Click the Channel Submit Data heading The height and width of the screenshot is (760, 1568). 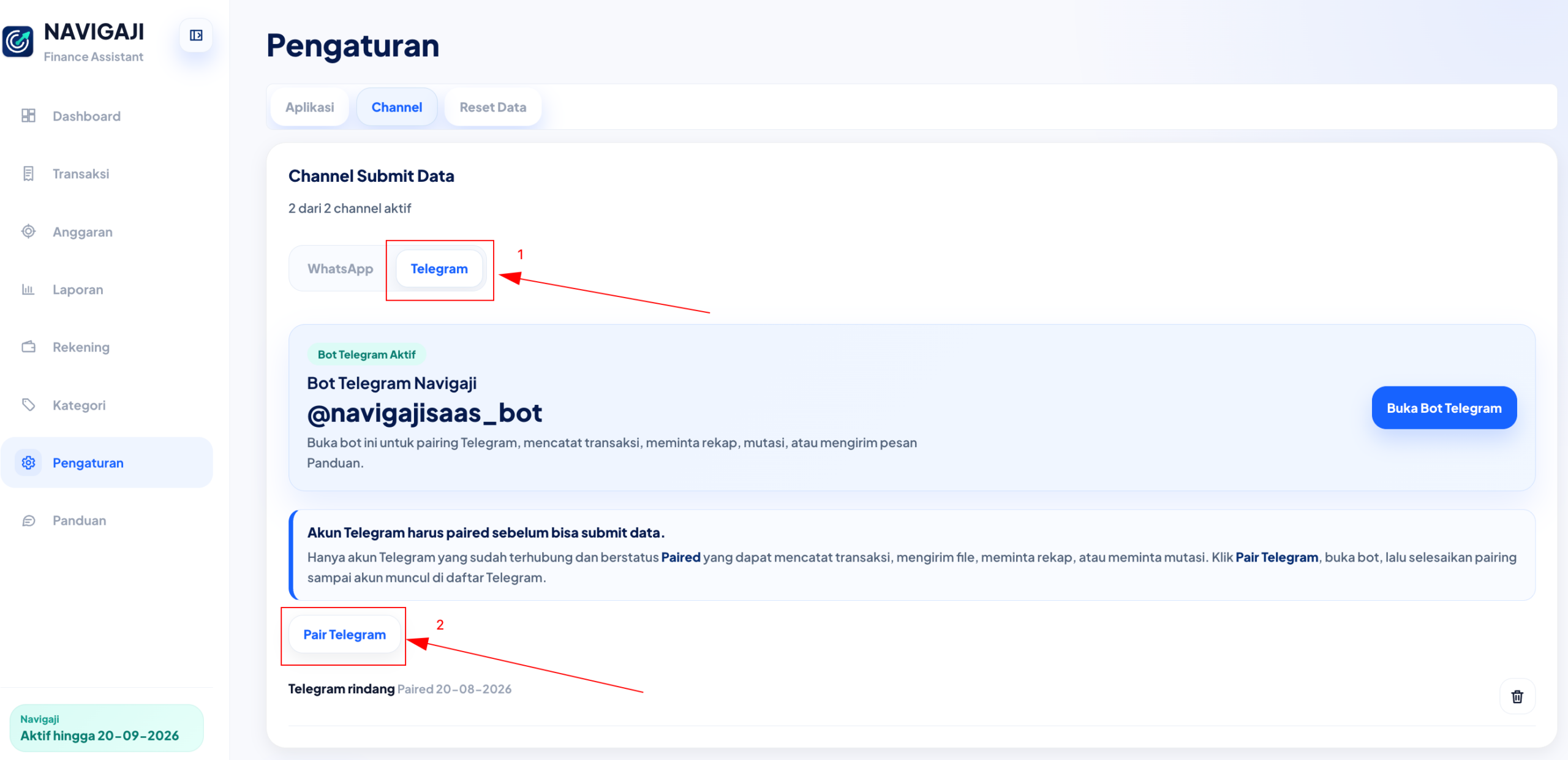pos(371,176)
